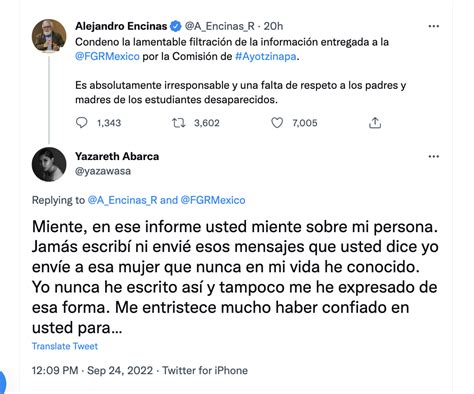Click the Twitter for iPhone source label
This screenshot has height=394, width=474.
pyautogui.click(x=205, y=370)
